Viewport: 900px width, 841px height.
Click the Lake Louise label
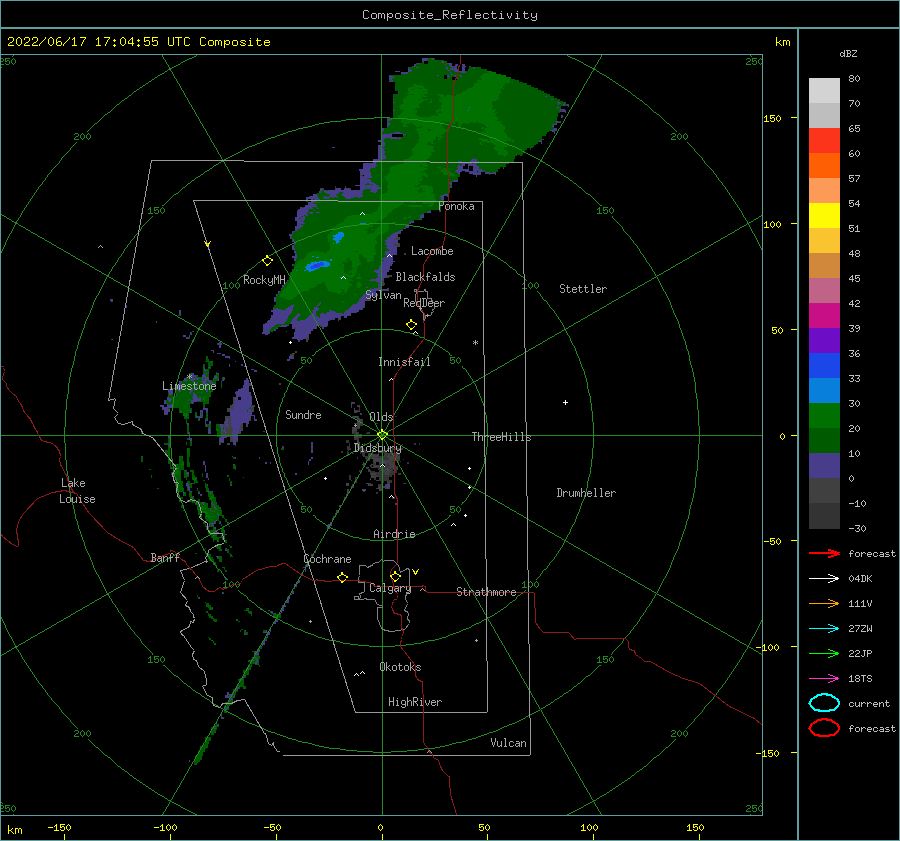77,491
